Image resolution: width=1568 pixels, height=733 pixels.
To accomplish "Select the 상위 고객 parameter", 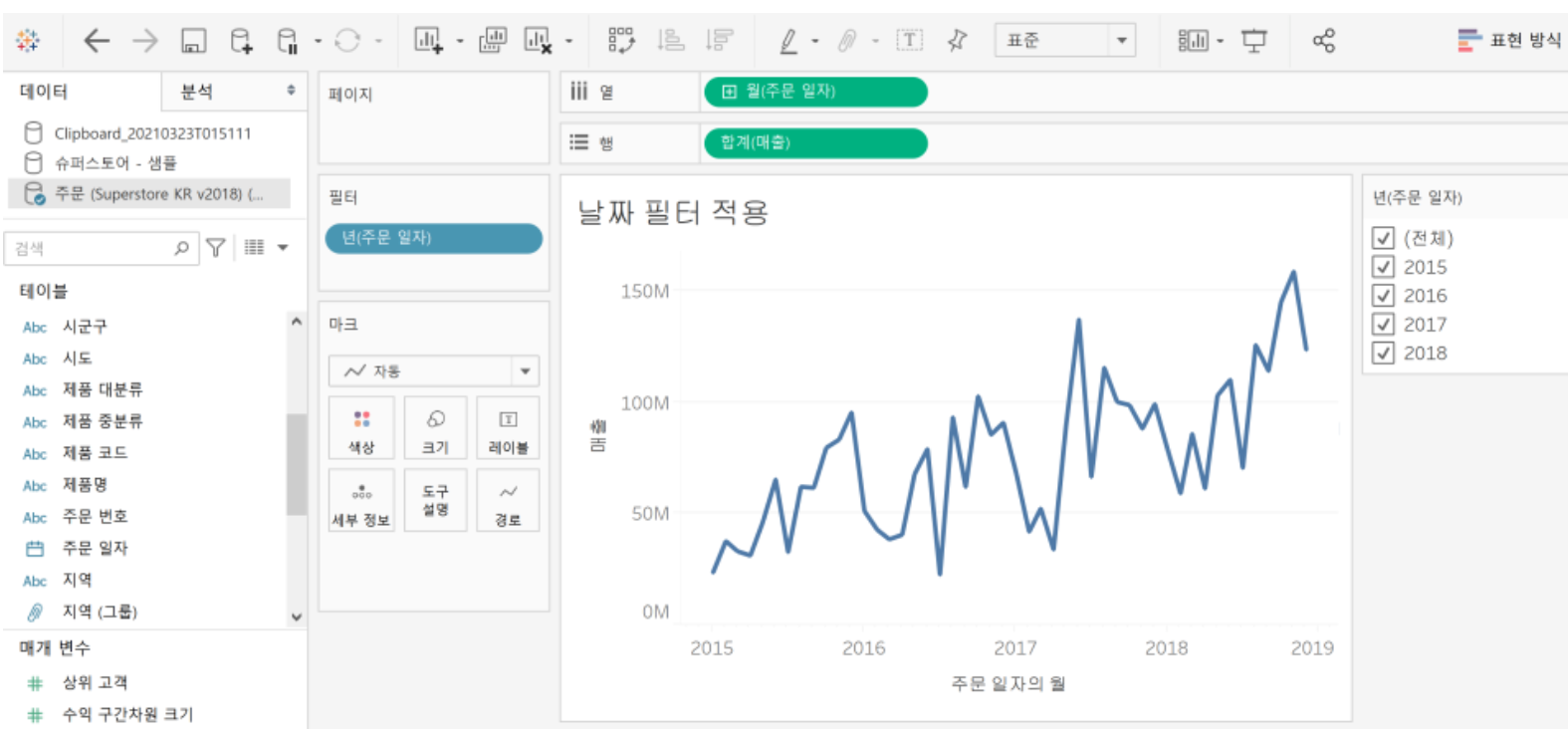I will (x=95, y=683).
